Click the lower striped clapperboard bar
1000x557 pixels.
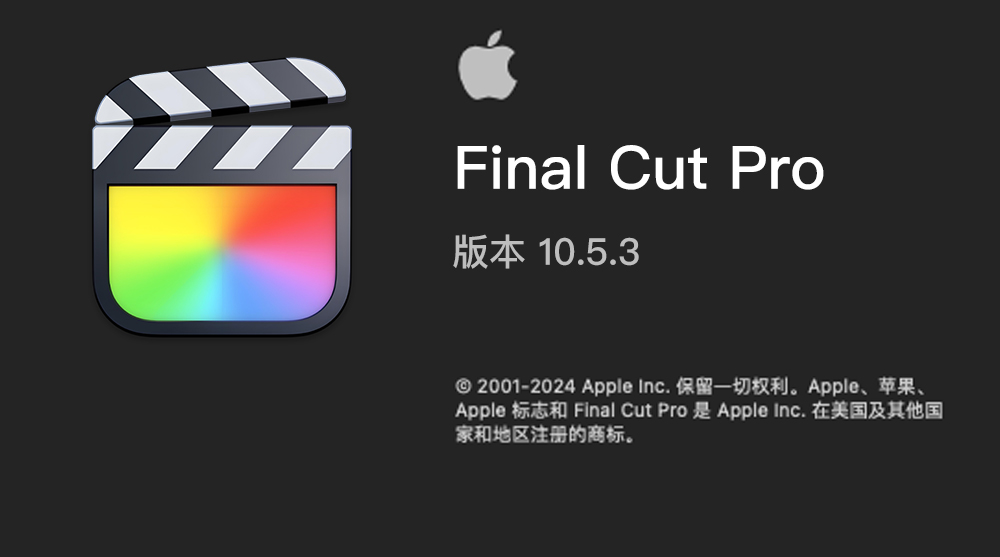click(x=222, y=147)
